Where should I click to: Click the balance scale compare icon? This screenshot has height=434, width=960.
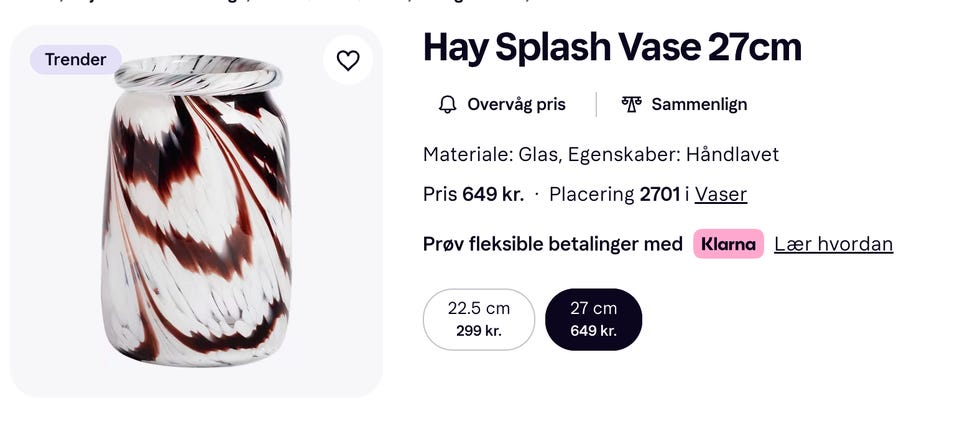pos(630,104)
